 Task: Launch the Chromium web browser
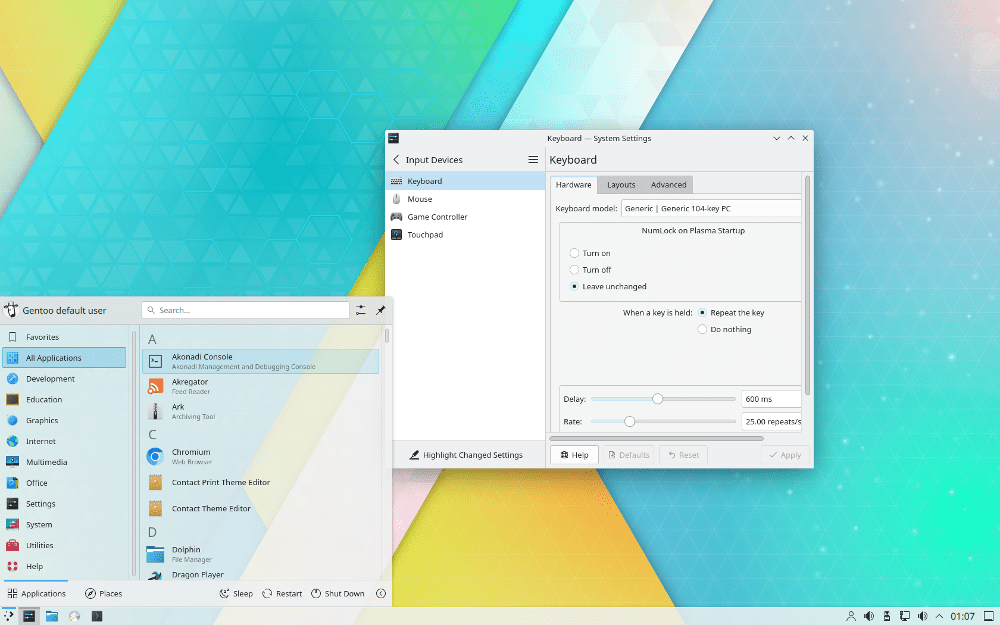(250, 455)
